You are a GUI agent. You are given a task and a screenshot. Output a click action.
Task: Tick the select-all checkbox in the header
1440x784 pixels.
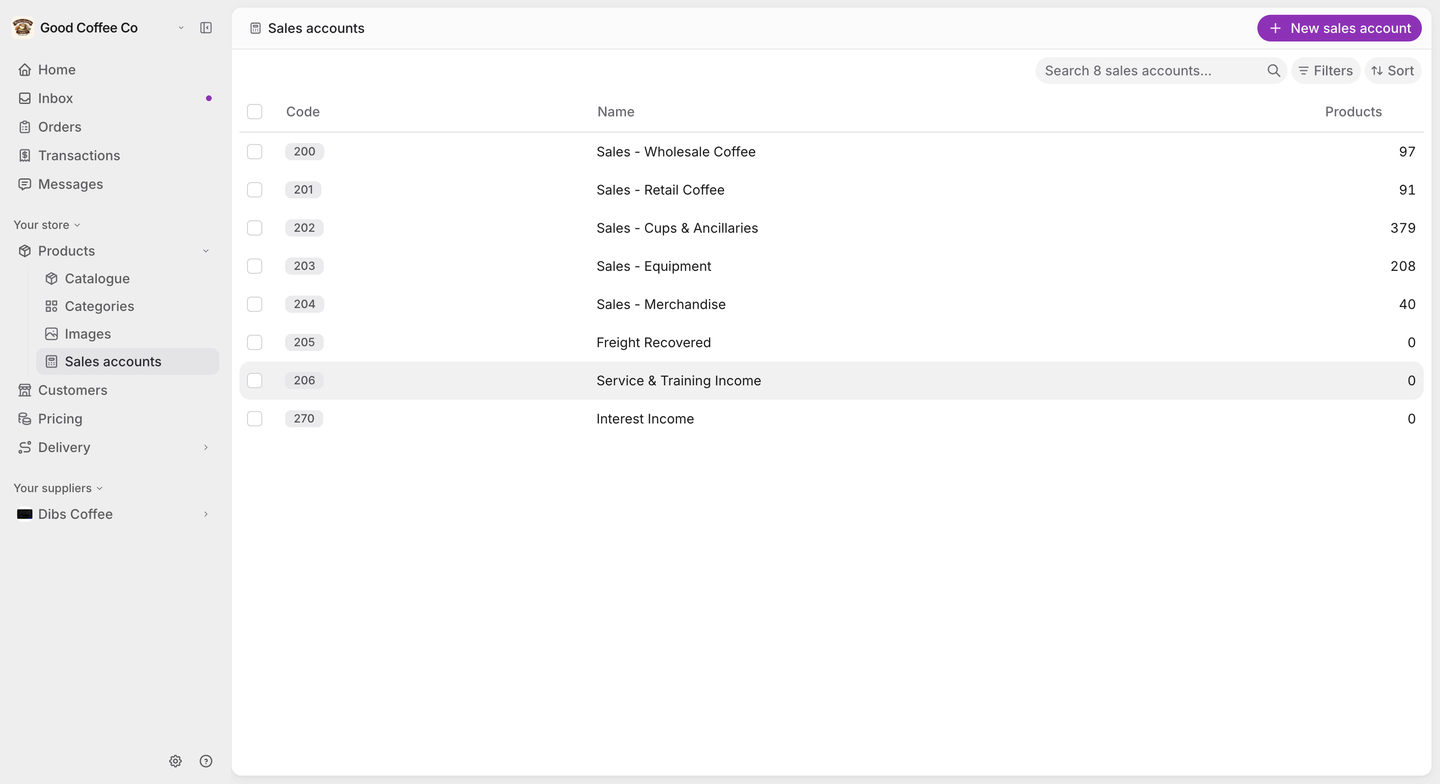click(255, 112)
